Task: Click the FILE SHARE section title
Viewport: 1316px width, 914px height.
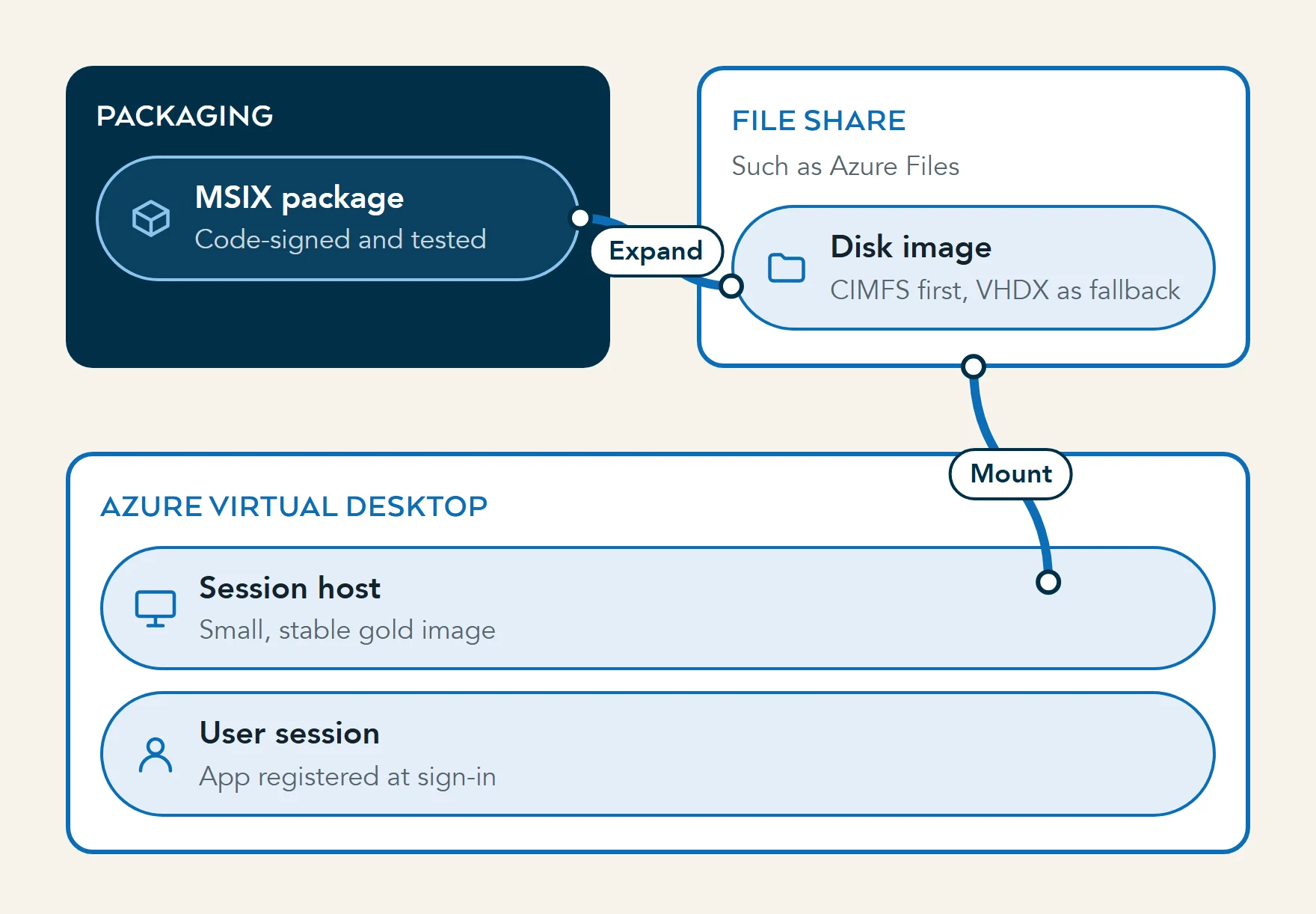Action: click(819, 120)
